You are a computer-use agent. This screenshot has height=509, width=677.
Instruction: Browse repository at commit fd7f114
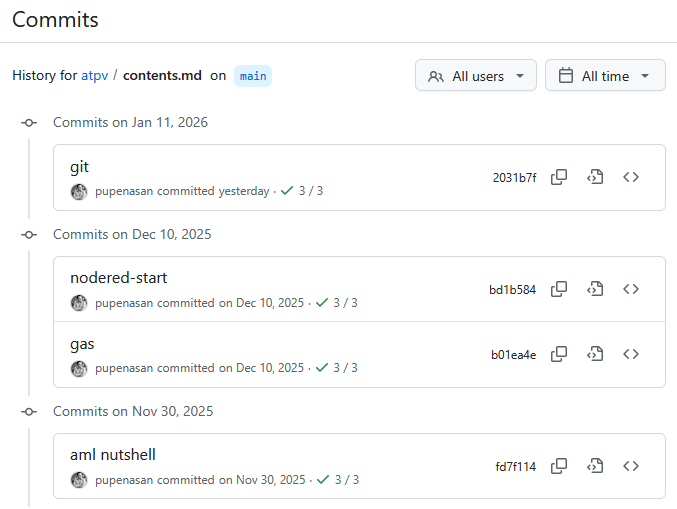(631, 465)
